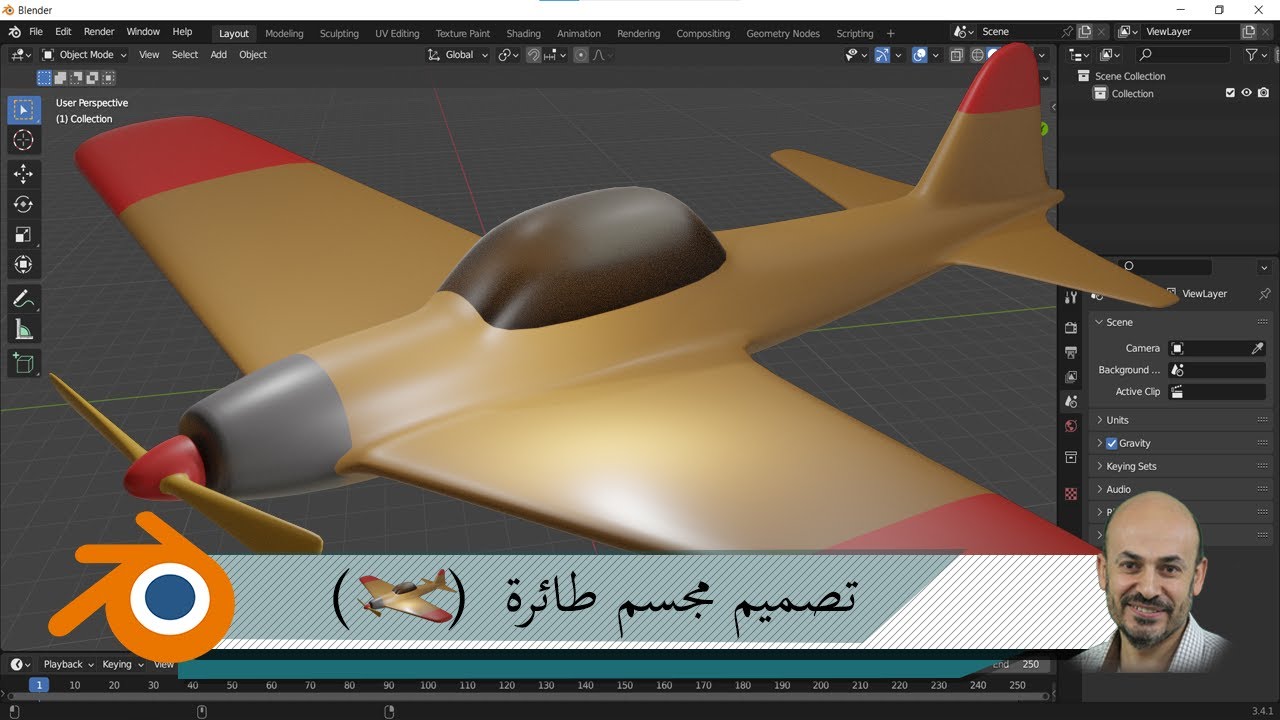
Task: Click frame 100 on timeline ruler
Action: (x=428, y=685)
